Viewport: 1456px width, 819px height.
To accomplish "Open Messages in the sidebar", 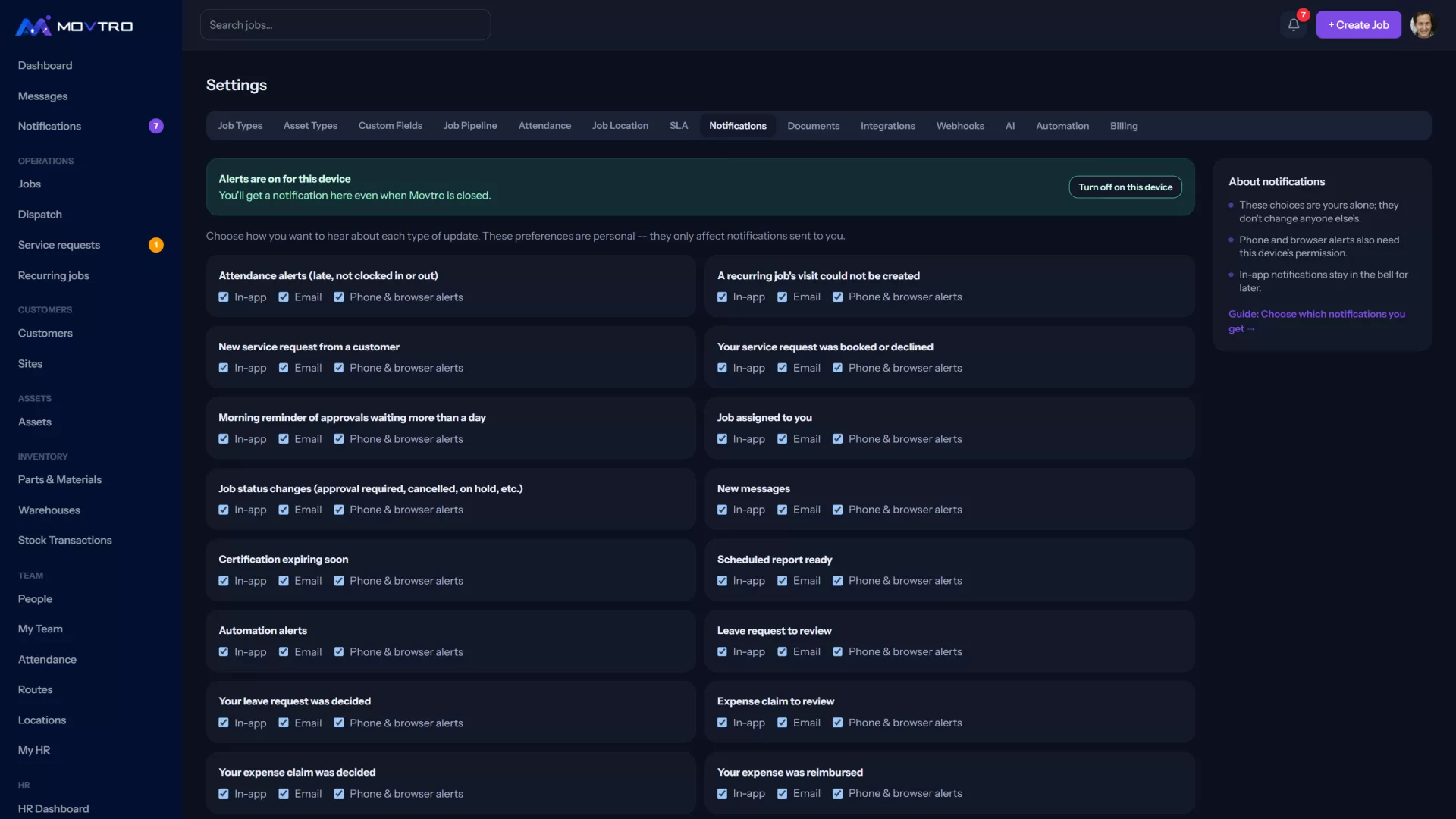I will tap(43, 96).
